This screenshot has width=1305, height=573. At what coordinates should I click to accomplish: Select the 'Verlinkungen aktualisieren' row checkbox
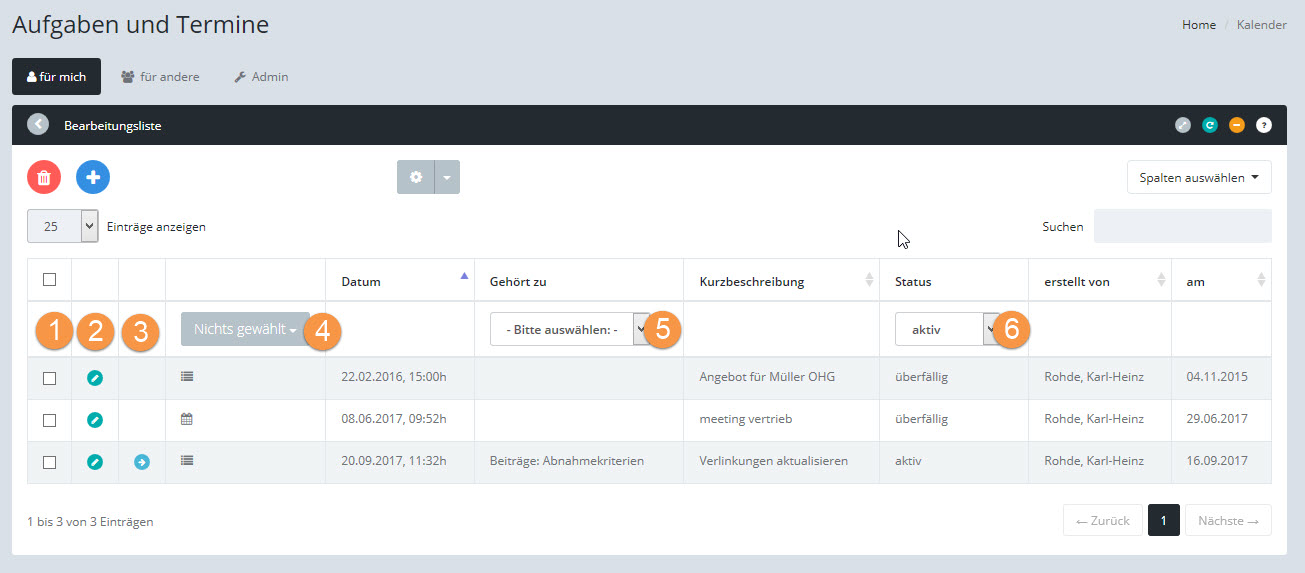[49, 462]
